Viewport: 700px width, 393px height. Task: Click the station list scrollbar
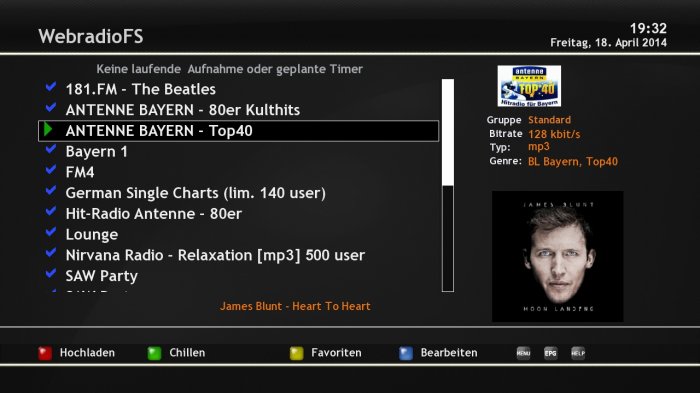tap(448, 185)
